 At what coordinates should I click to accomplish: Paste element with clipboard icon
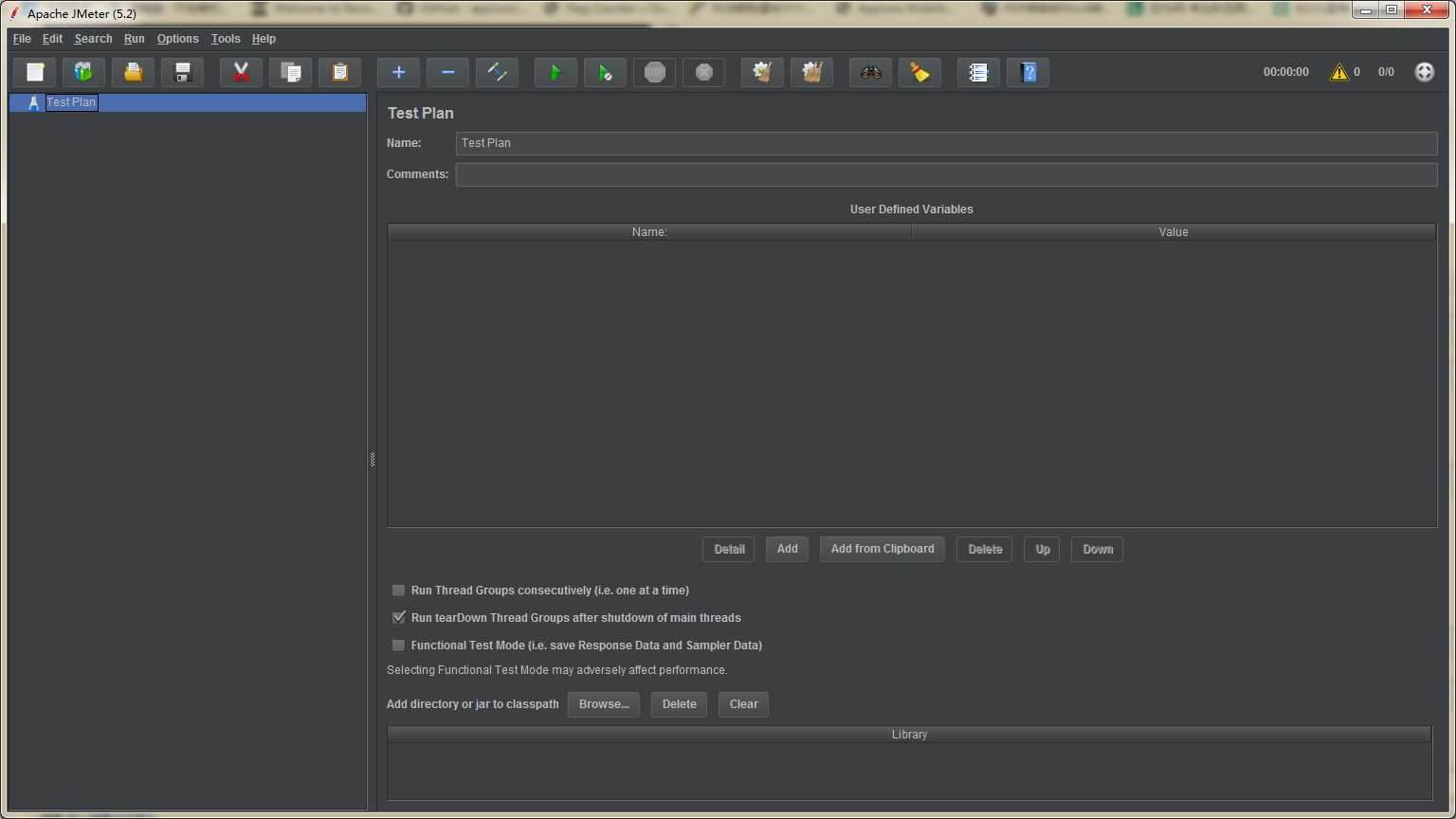[x=340, y=72]
